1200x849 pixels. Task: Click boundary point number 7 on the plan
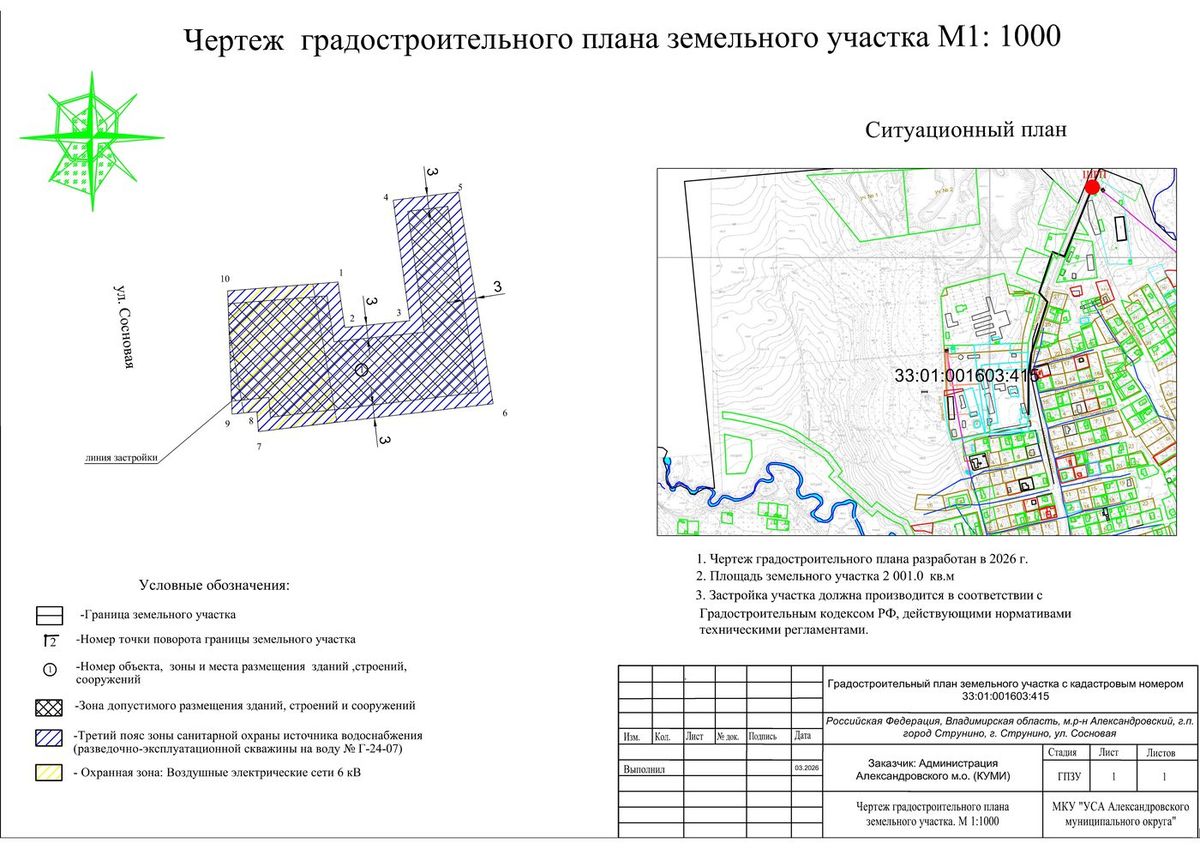[x=259, y=446]
